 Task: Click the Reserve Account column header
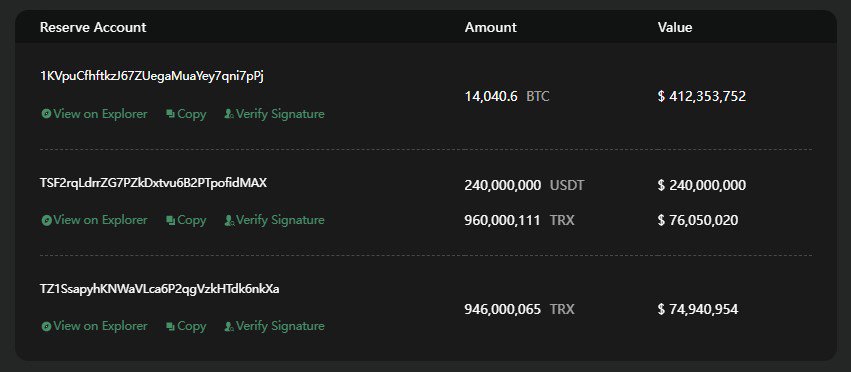point(93,27)
